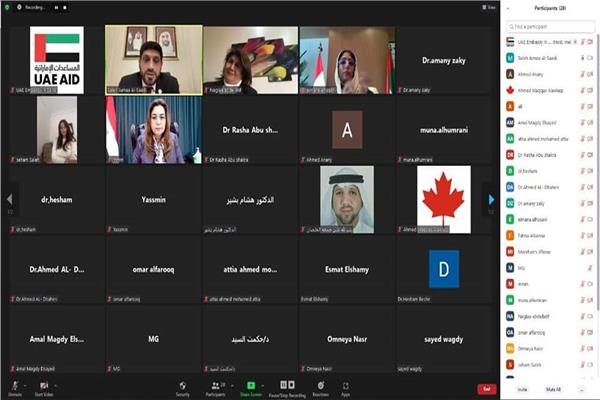Select the blue 'D' avatar video tile
This screenshot has height=400, width=600.
(x=444, y=269)
